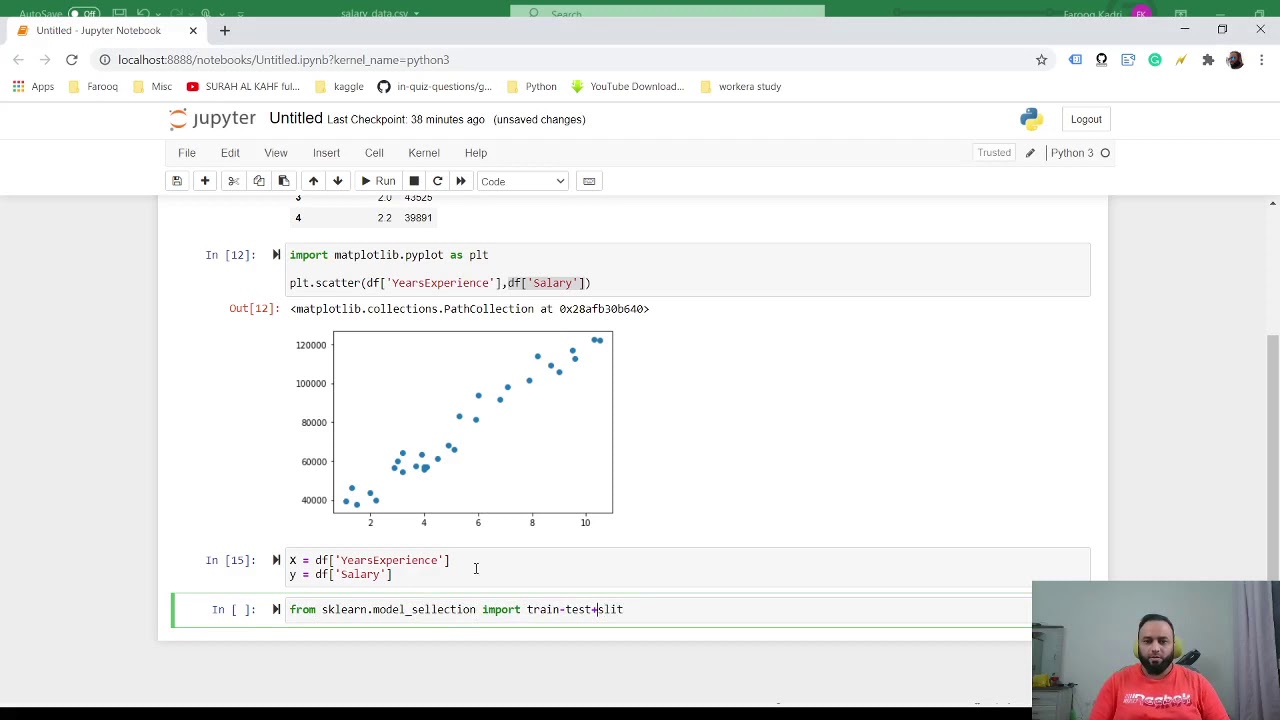Restart kernel and rerun the notebook

pyautogui.click(x=461, y=181)
